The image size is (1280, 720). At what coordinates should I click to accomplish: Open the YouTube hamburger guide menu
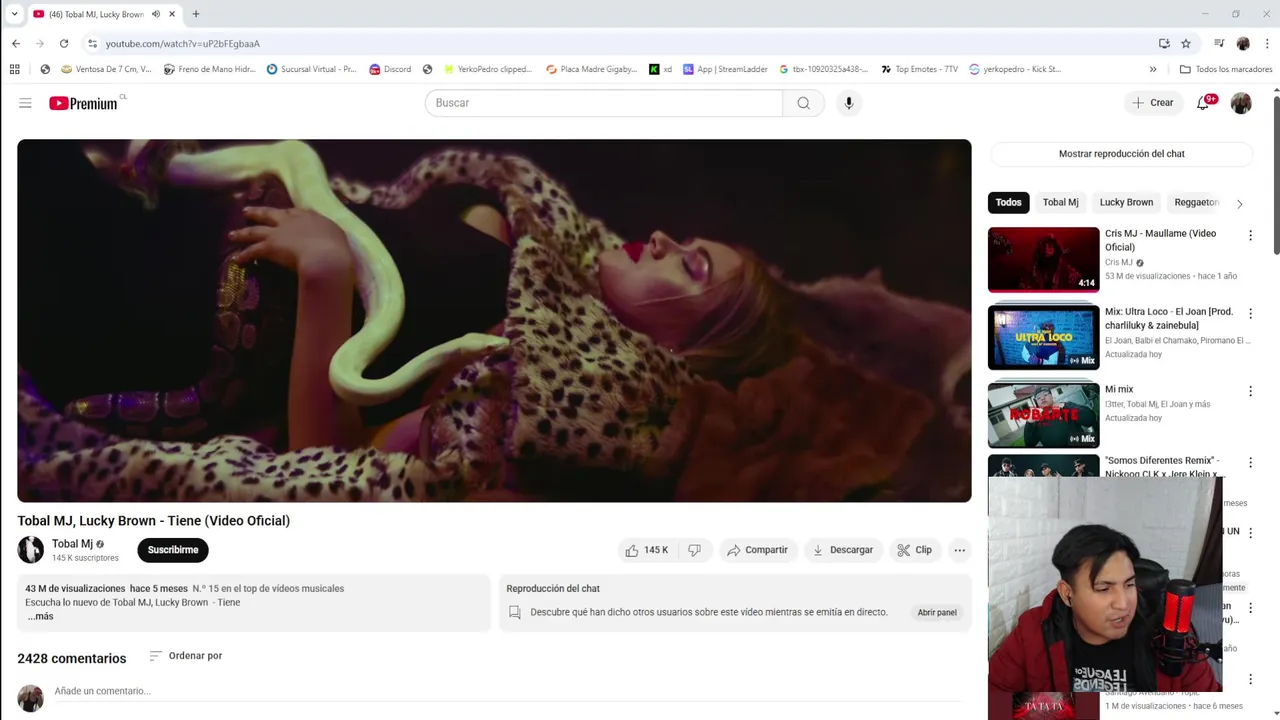tap(25, 103)
